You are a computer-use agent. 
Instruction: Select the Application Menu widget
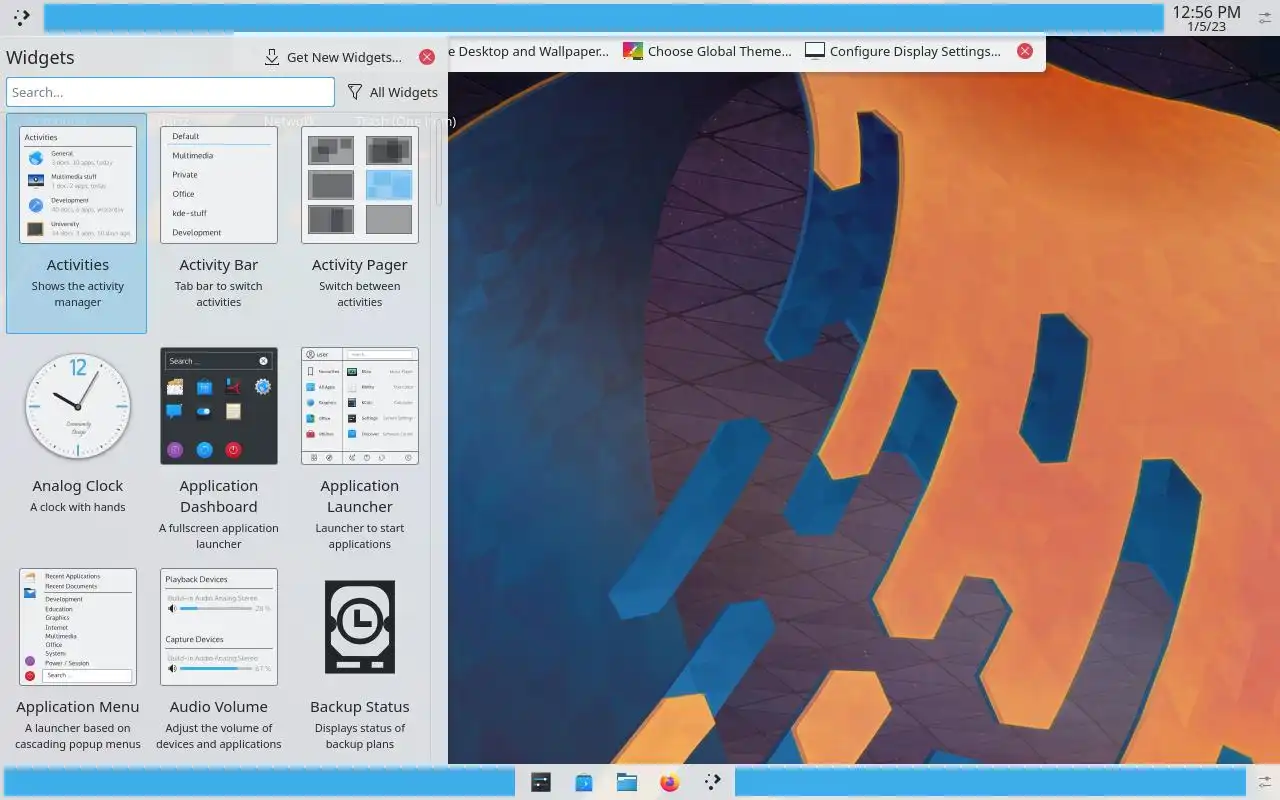pos(77,661)
